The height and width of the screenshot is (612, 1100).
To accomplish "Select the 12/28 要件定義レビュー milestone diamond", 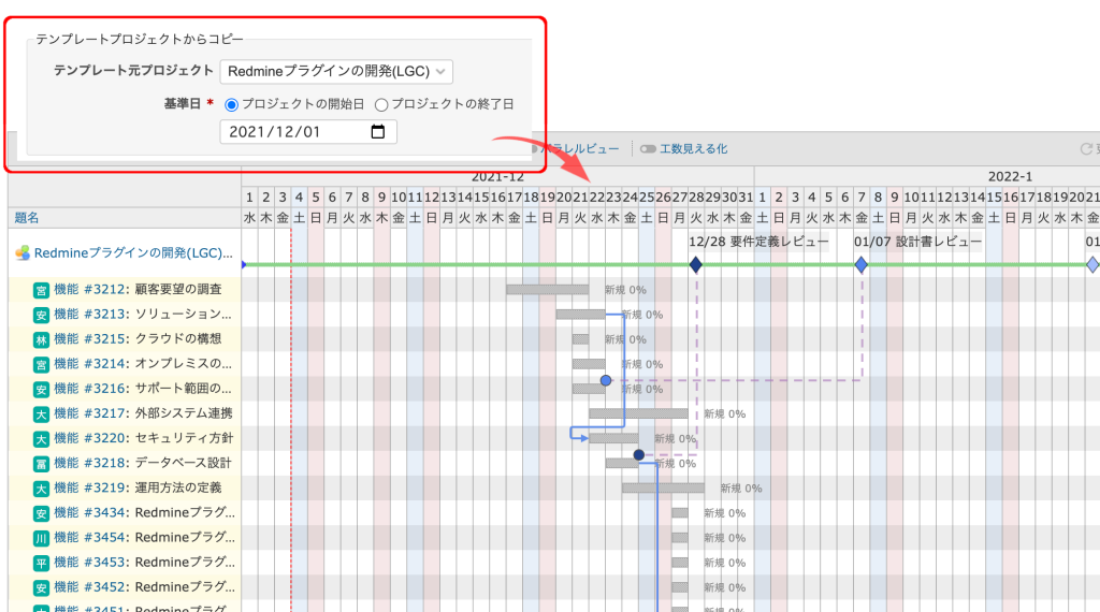I will (695, 265).
